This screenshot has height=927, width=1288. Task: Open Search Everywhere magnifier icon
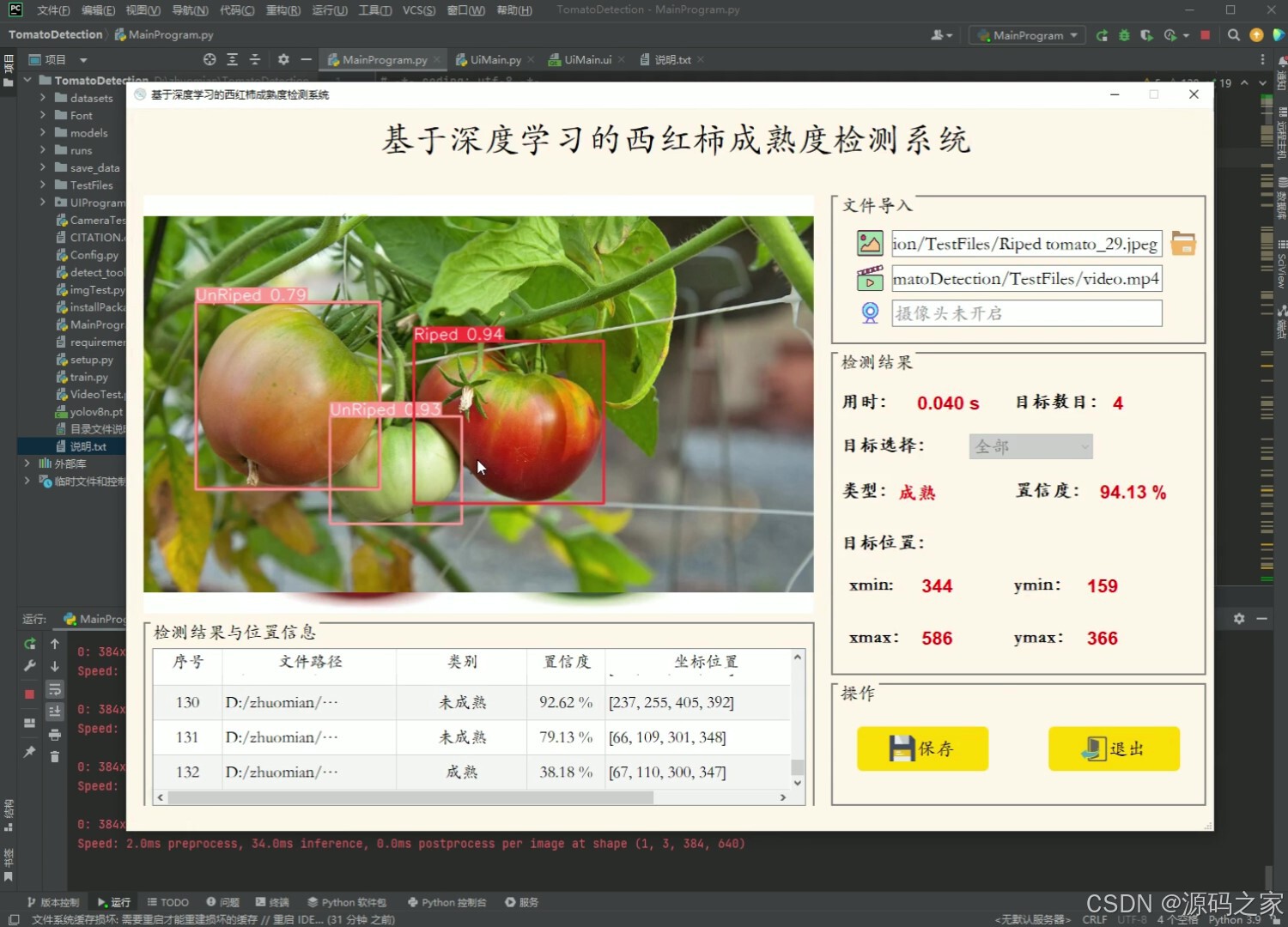point(1233,35)
